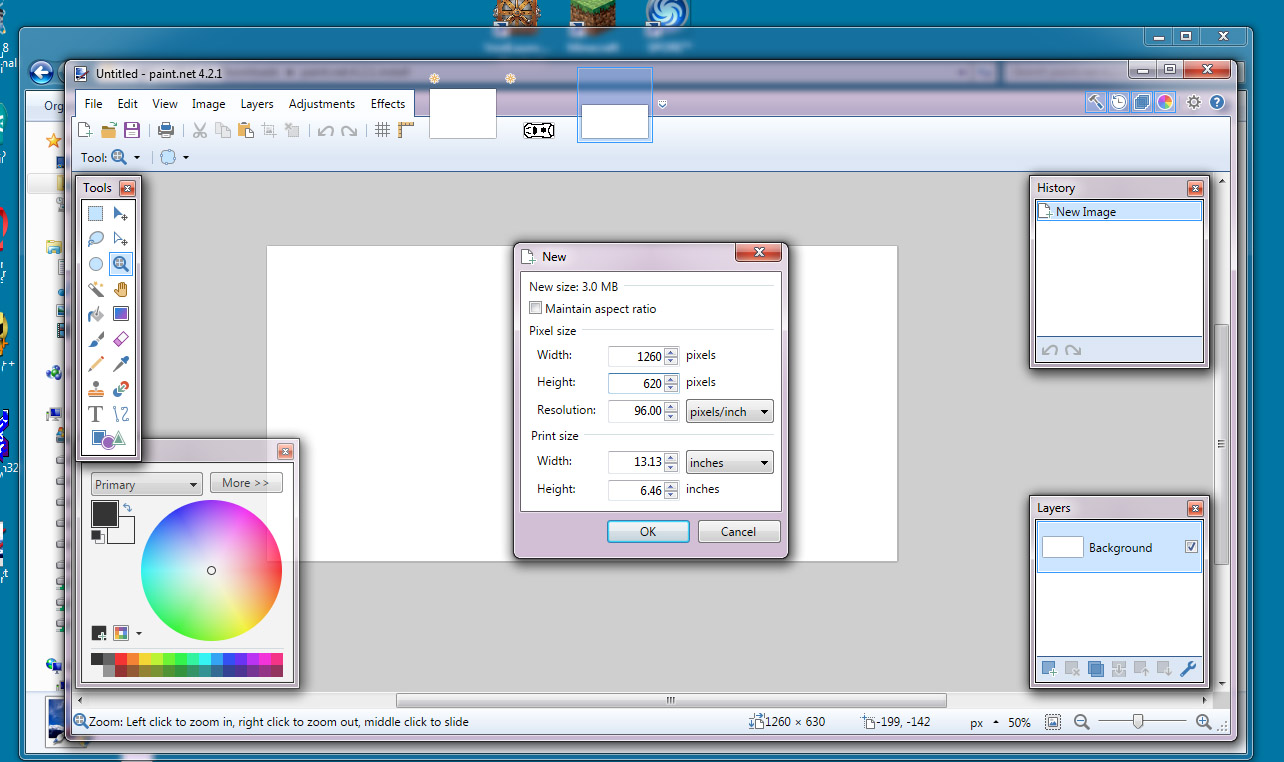Click the More >> button in Colors
The image size is (1284, 762).
pyautogui.click(x=246, y=483)
